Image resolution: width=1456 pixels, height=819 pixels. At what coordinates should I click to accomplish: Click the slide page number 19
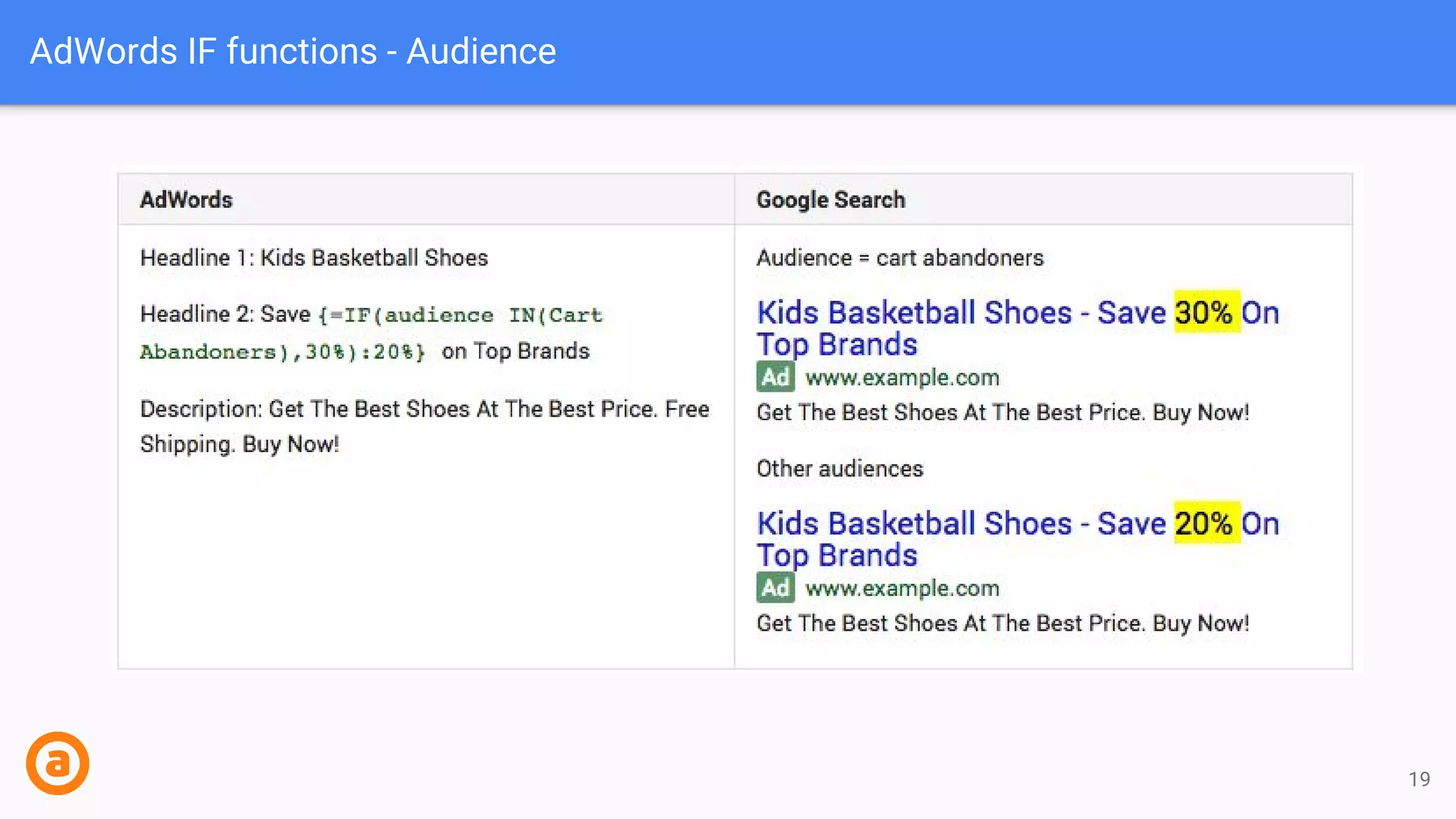tap(1419, 779)
